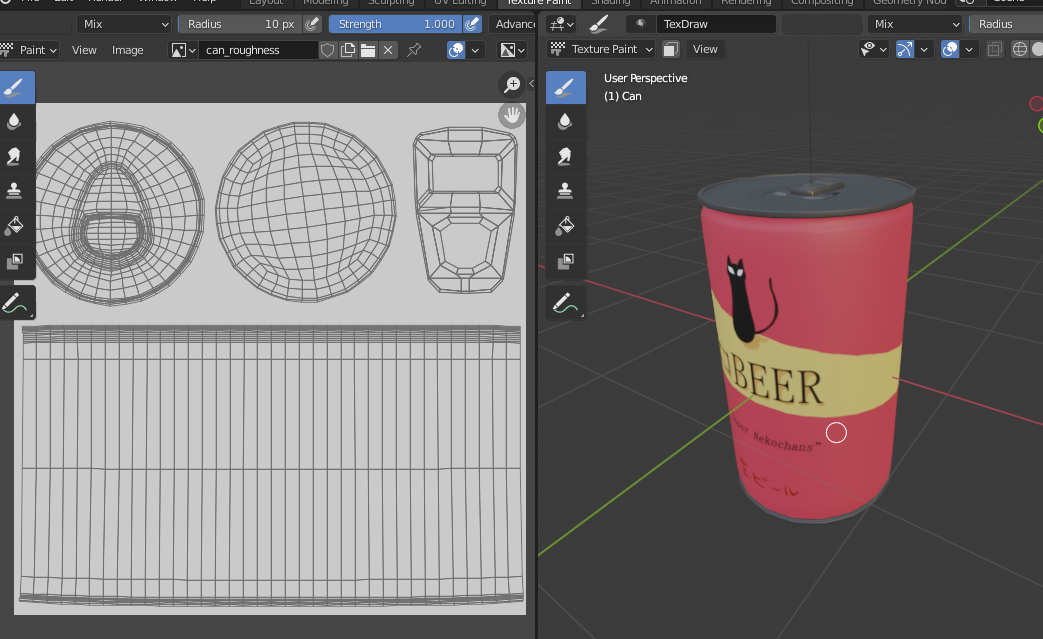This screenshot has width=1043, height=639.
Task: Select the Clone stamp tool in image editor
Action: [15, 190]
